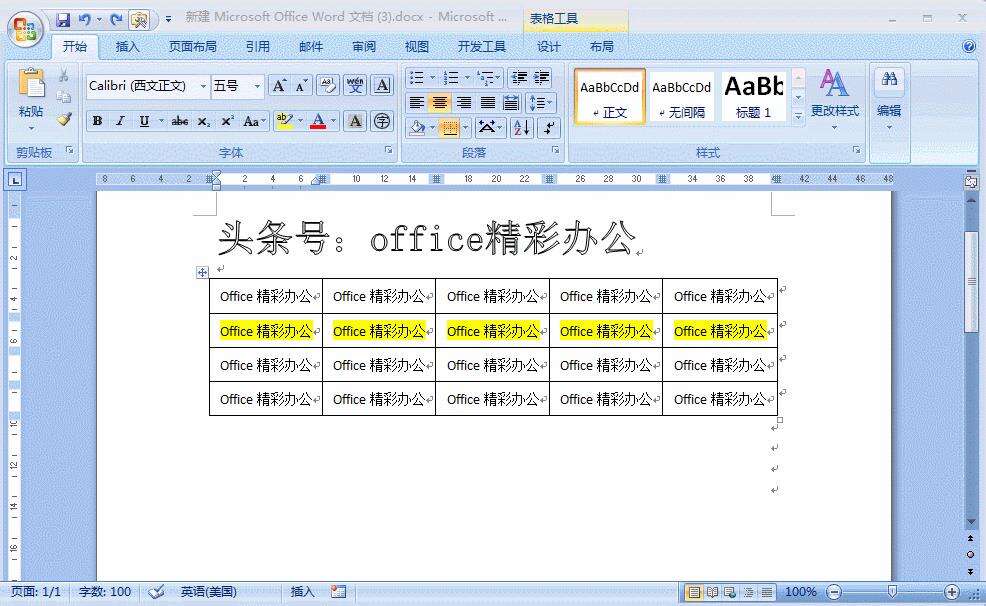The image size is (986, 606).
Task: Justify paragraph text
Action: pos(487,102)
